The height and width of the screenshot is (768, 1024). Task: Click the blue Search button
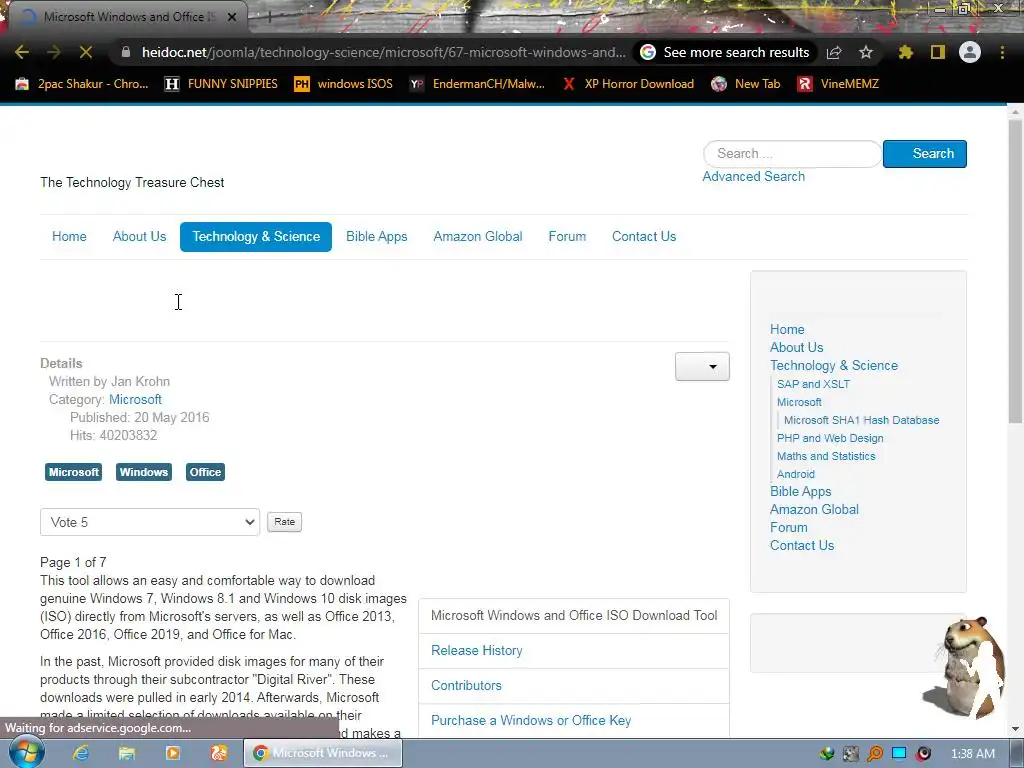click(x=925, y=153)
